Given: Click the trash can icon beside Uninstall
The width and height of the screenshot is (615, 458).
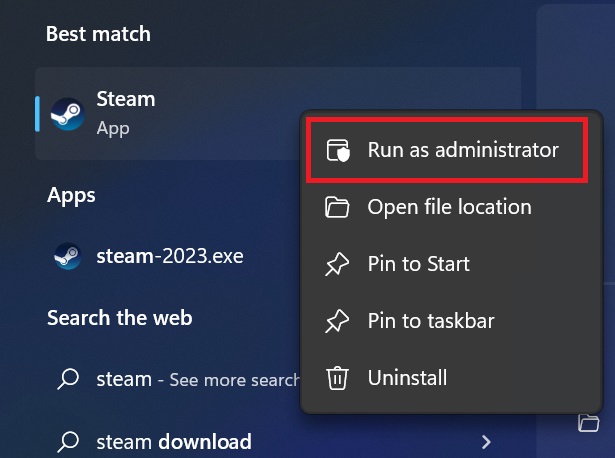Looking at the screenshot, I should pyautogui.click(x=337, y=378).
